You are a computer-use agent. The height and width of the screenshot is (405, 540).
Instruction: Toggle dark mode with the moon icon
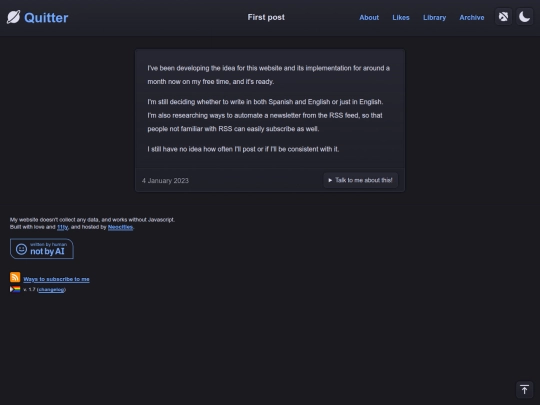(525, 17)
